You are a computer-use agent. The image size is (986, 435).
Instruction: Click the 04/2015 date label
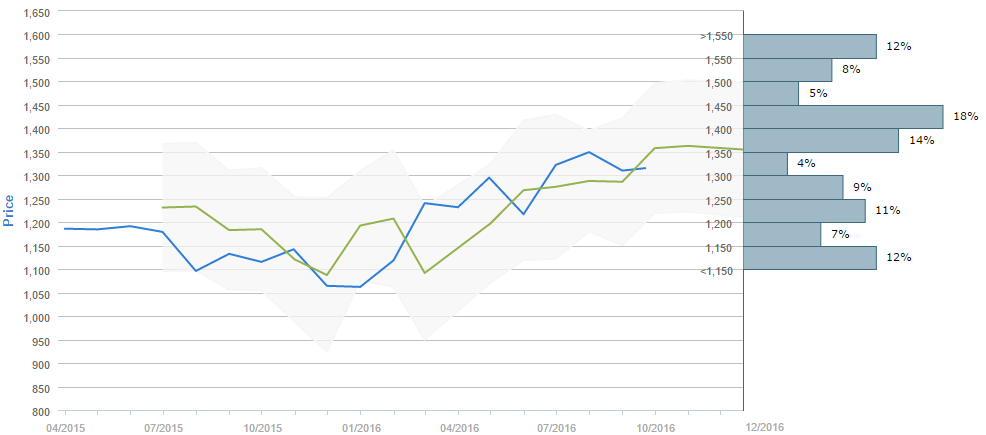(x=64, y=427)
